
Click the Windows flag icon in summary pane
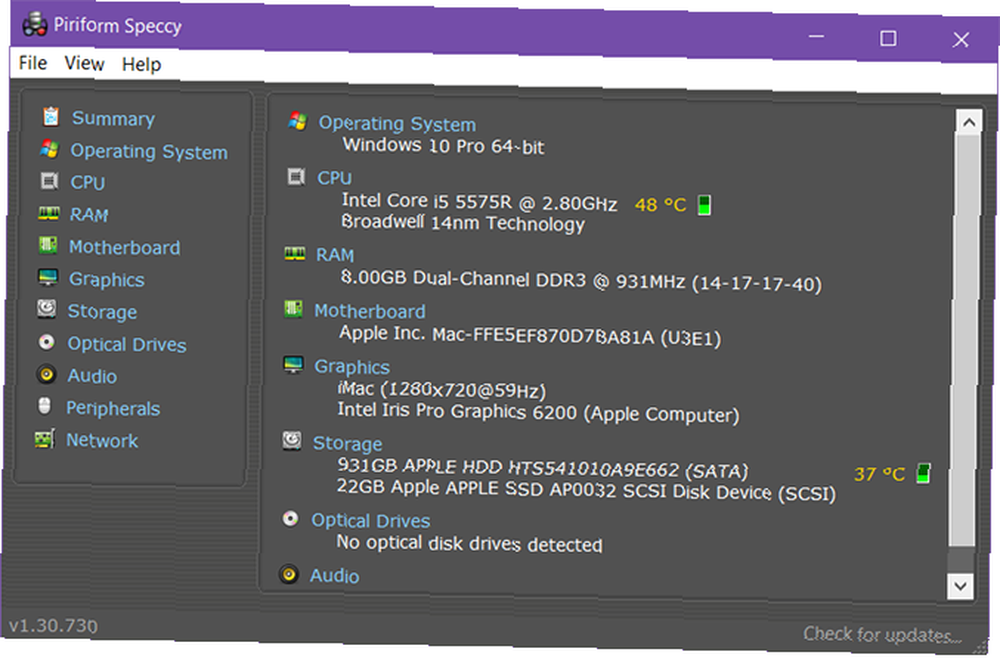click(x=298, y=120)
